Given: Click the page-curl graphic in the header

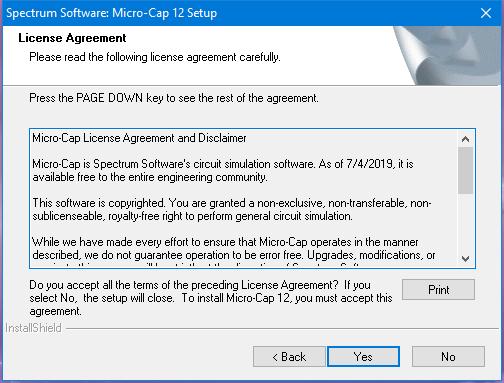Looking at the screenshot, I should 447,55.
